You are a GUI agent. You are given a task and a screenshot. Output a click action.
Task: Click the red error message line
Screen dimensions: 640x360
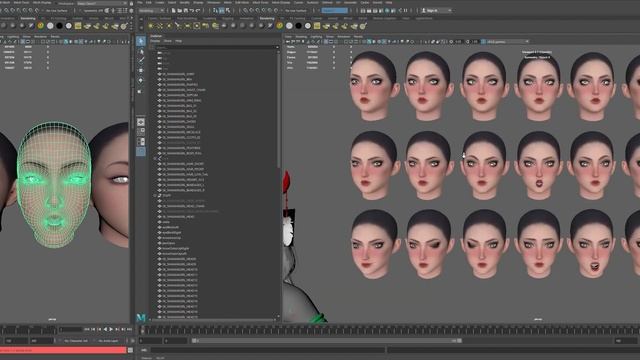coord(63,350)
